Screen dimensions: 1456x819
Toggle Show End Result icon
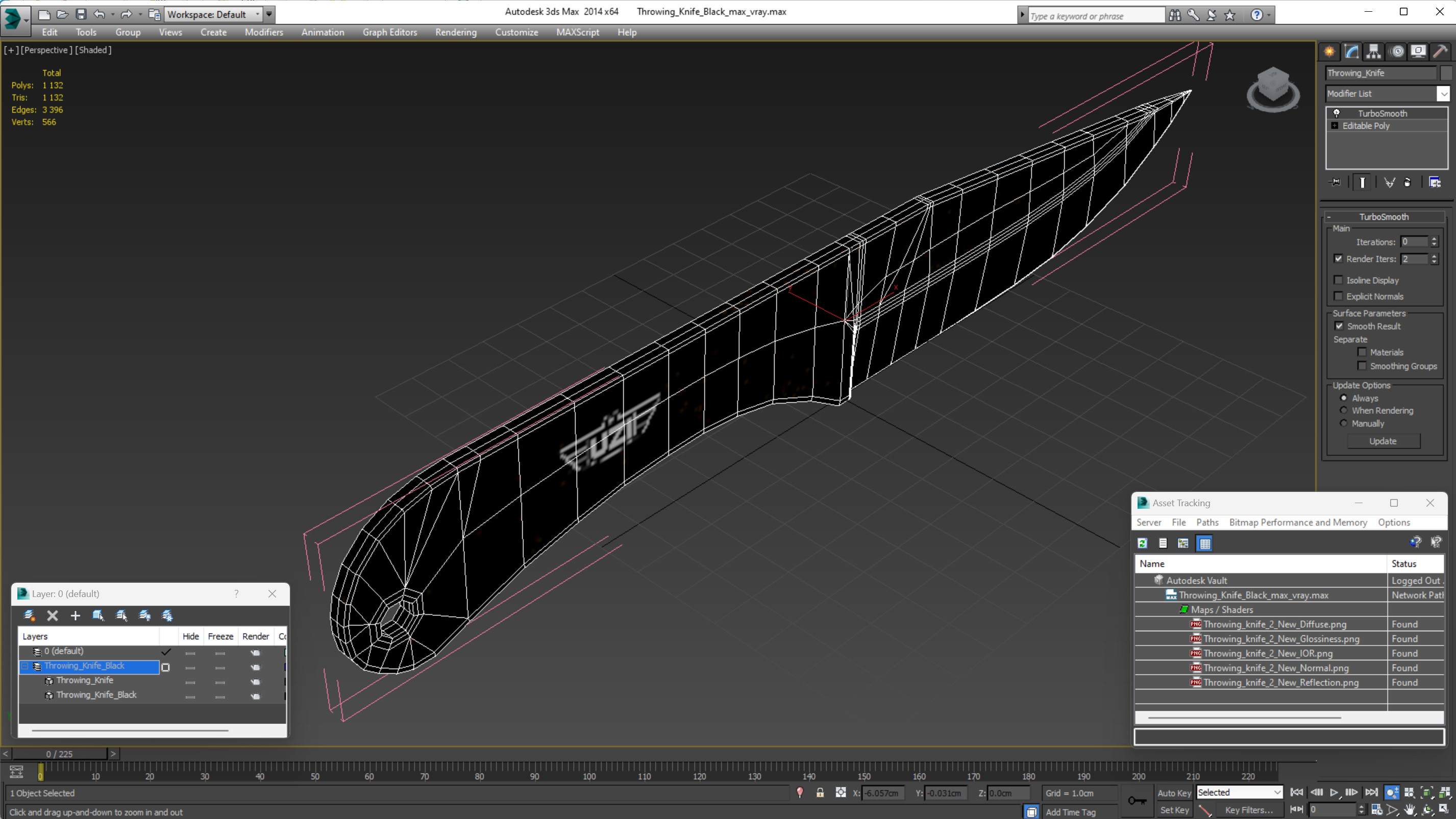[1363, 182]
